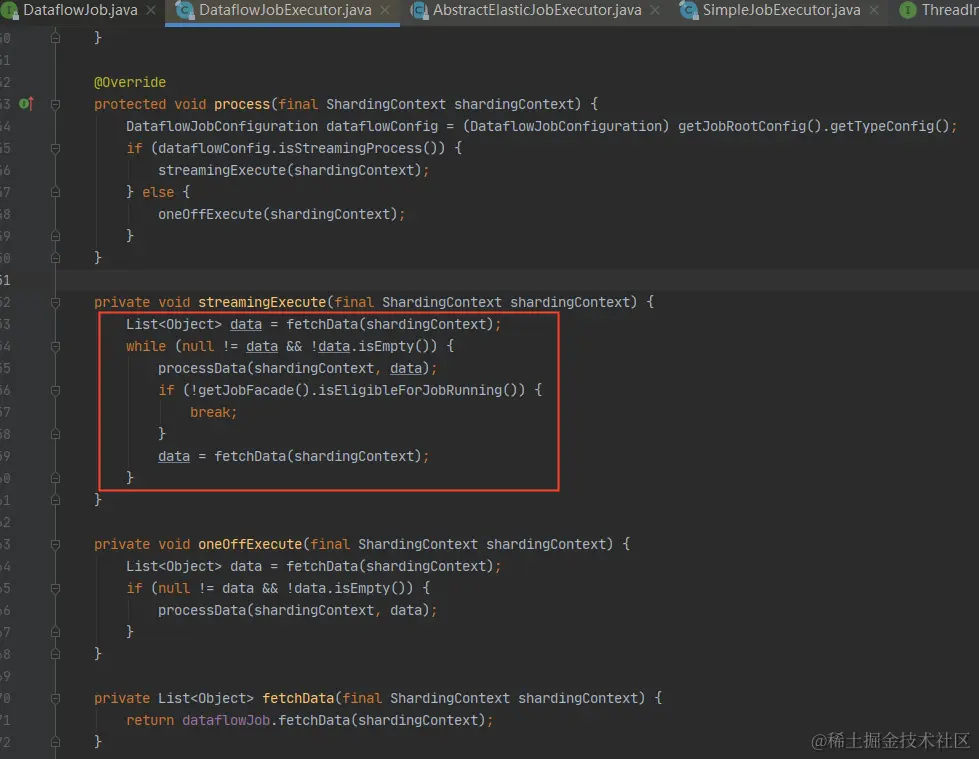Click the dataflowJob field in the return statement
The image size is (979, 759).
tap(226, 720)
